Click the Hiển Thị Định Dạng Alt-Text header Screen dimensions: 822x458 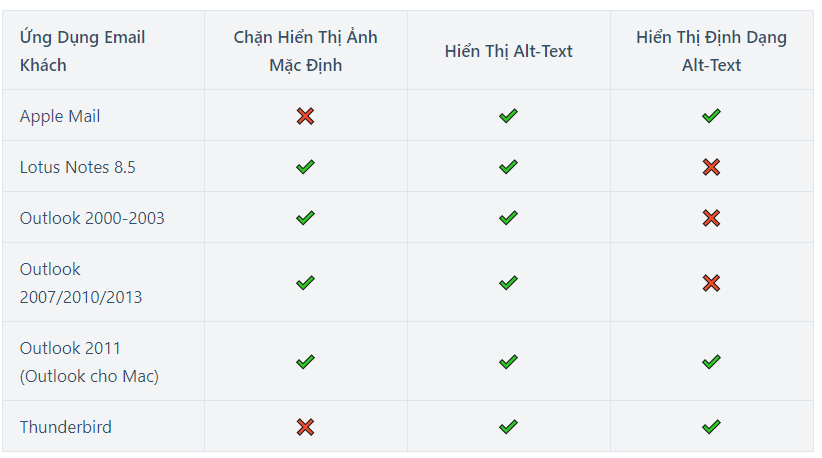711,51
